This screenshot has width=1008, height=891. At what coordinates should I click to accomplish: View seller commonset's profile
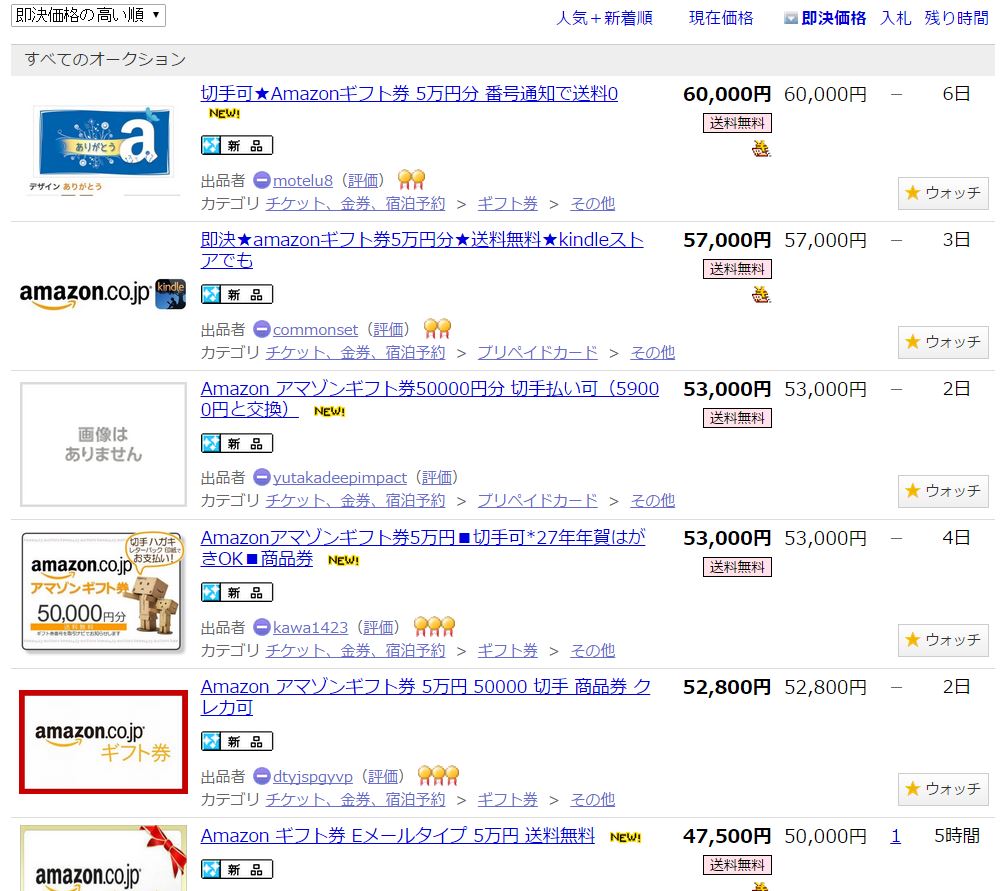coord(315,330)
